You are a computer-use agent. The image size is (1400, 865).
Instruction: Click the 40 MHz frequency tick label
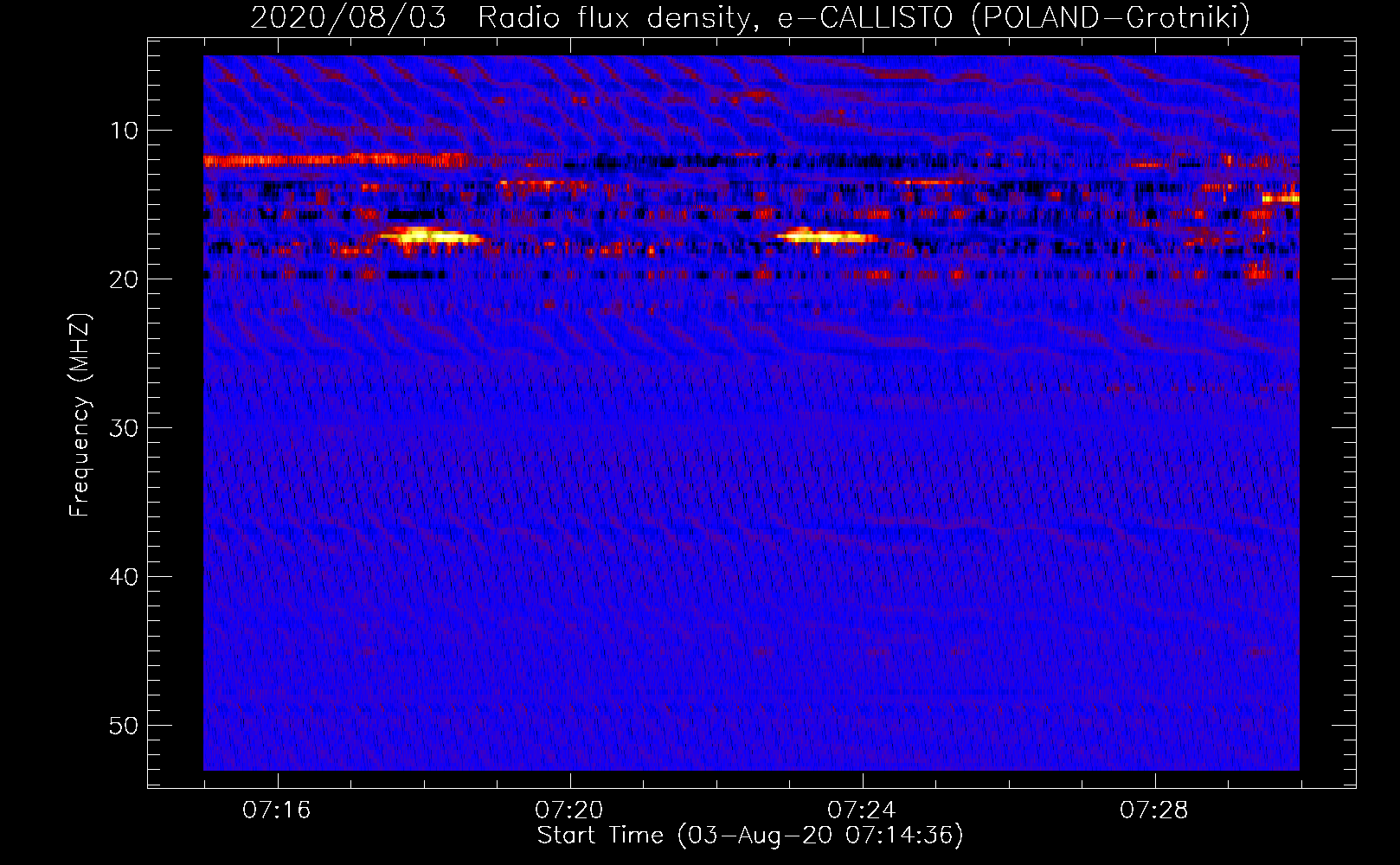tap(124, 577)
